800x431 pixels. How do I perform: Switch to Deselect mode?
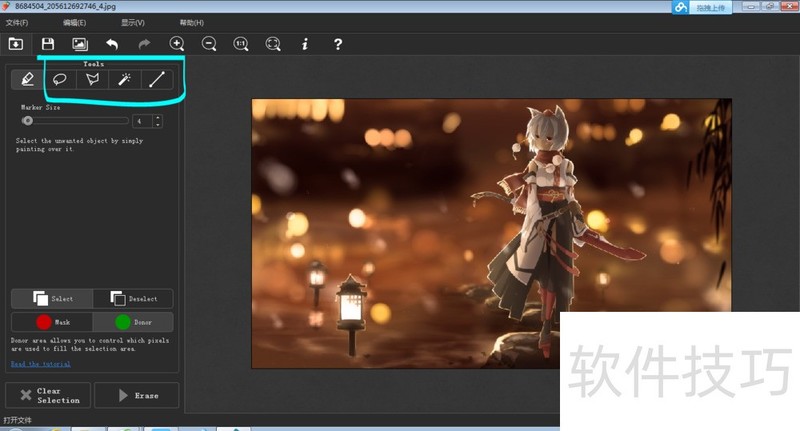tap(133, 299)
